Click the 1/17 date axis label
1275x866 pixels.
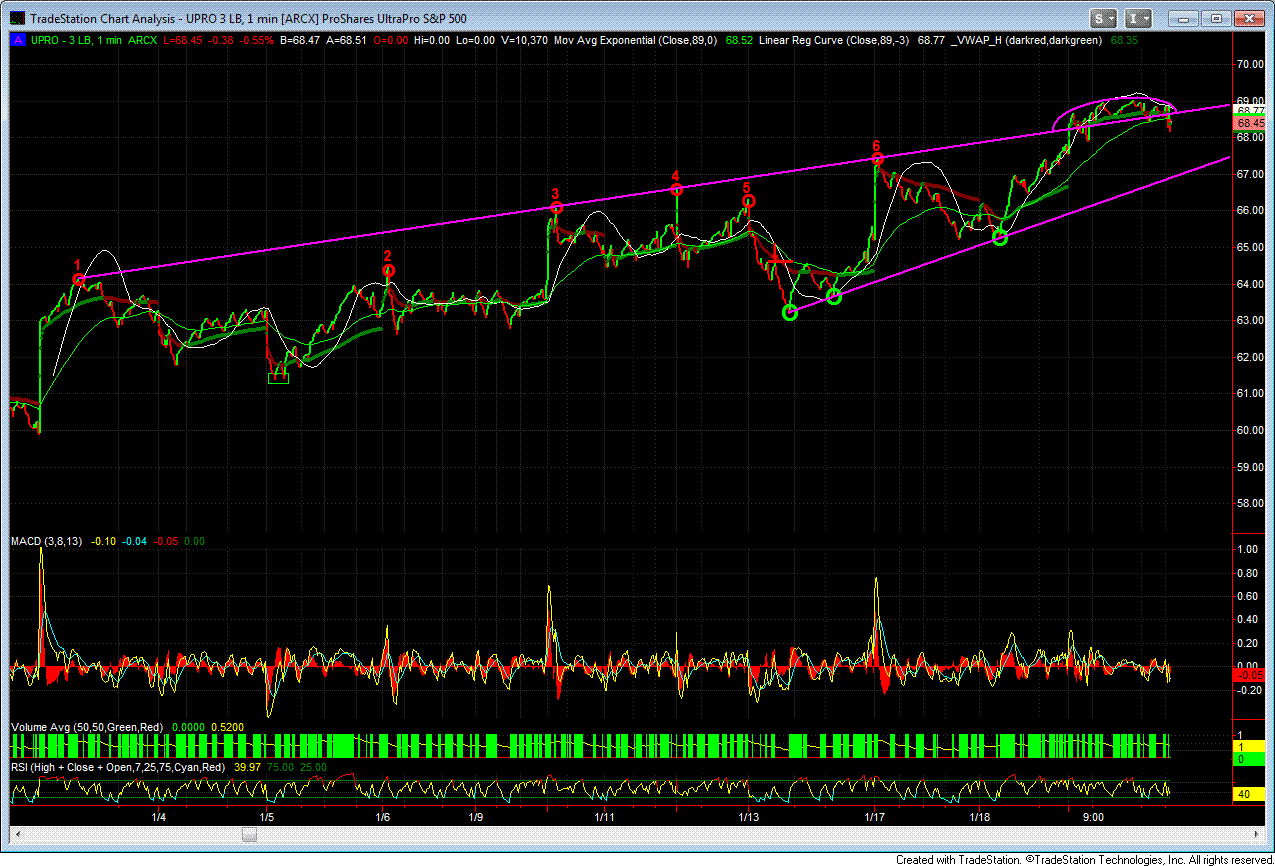coord(875,817)
